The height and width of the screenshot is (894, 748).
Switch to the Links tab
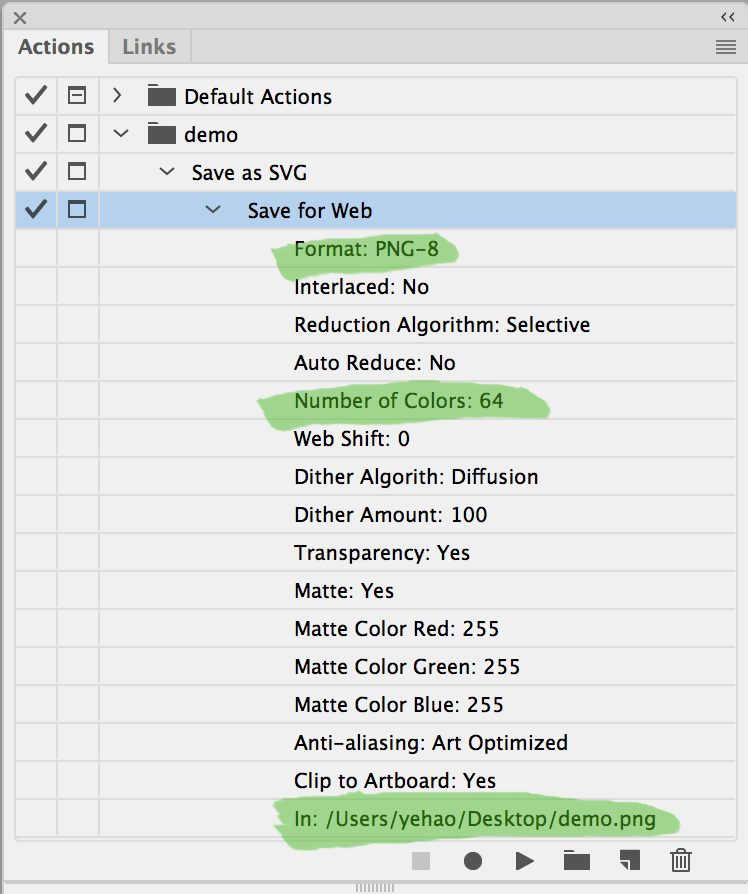point(149,46)
